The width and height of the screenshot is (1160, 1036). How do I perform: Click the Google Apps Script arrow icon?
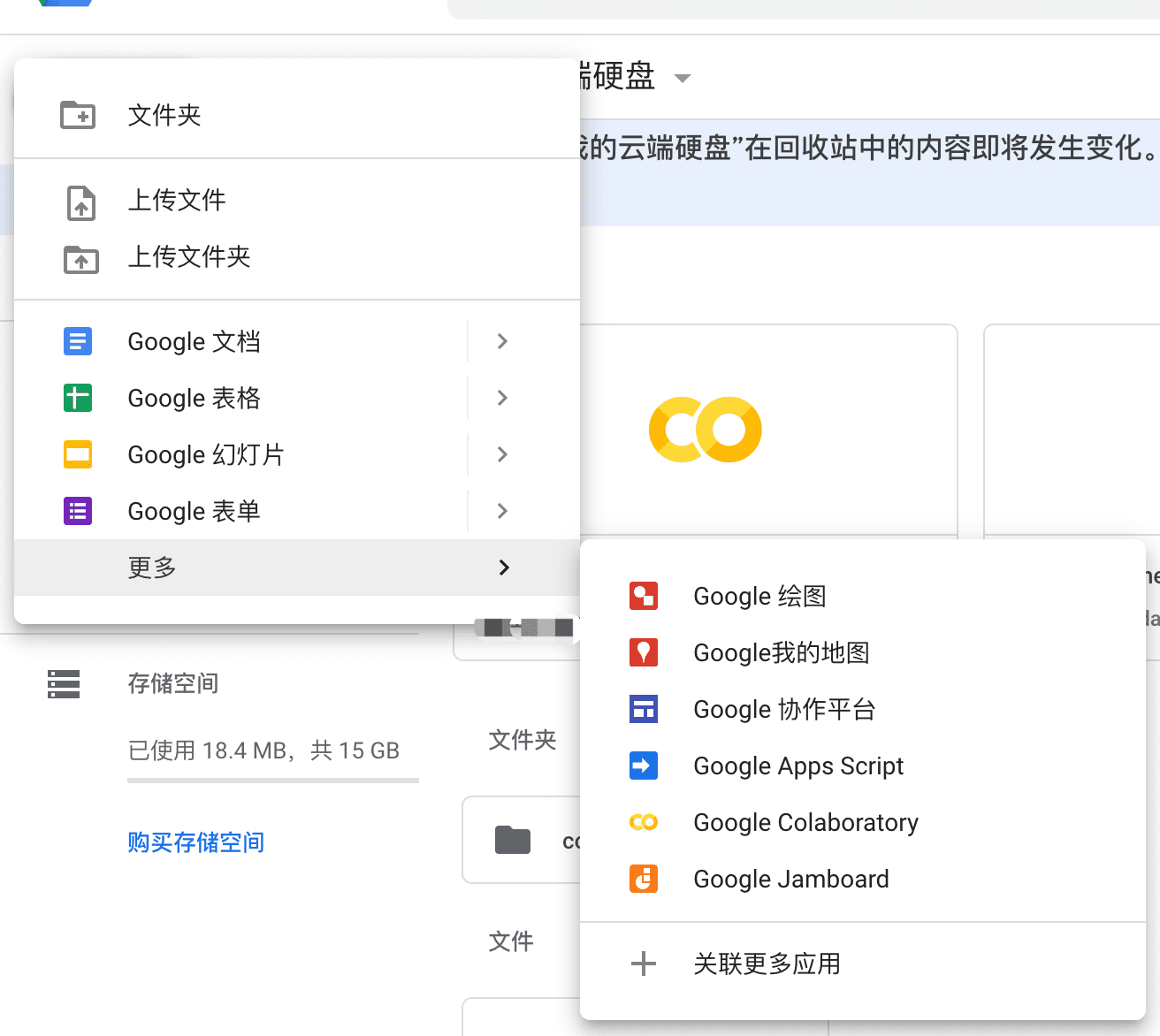coord(644,766)
